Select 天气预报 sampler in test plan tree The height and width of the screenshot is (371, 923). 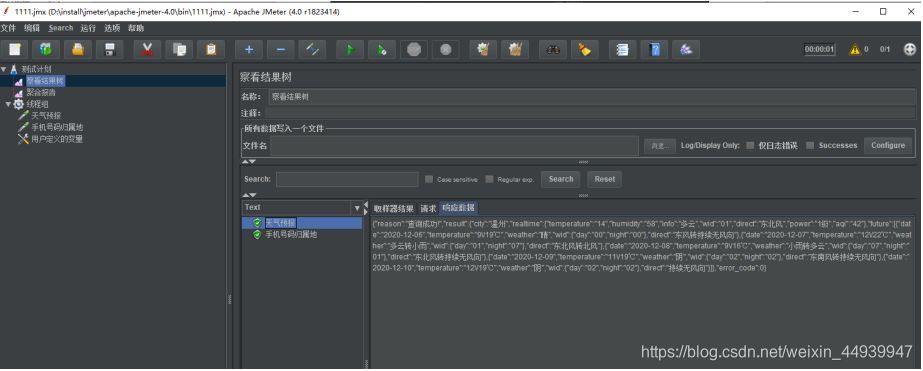tap(46, 116)
